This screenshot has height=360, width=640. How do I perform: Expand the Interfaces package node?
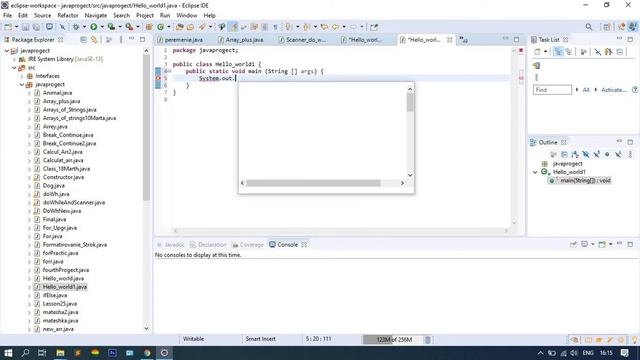22,76
